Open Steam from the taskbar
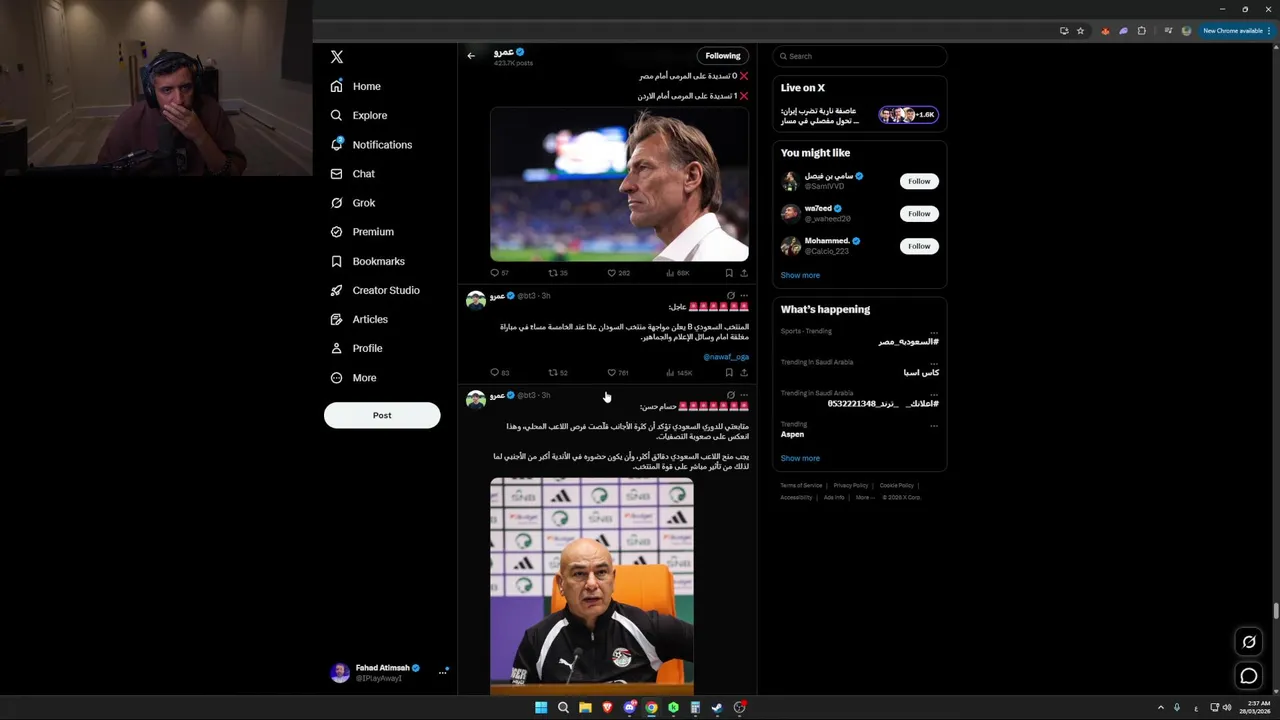The height and width of the screenshot is (720, 1280). tap(717, 708)
